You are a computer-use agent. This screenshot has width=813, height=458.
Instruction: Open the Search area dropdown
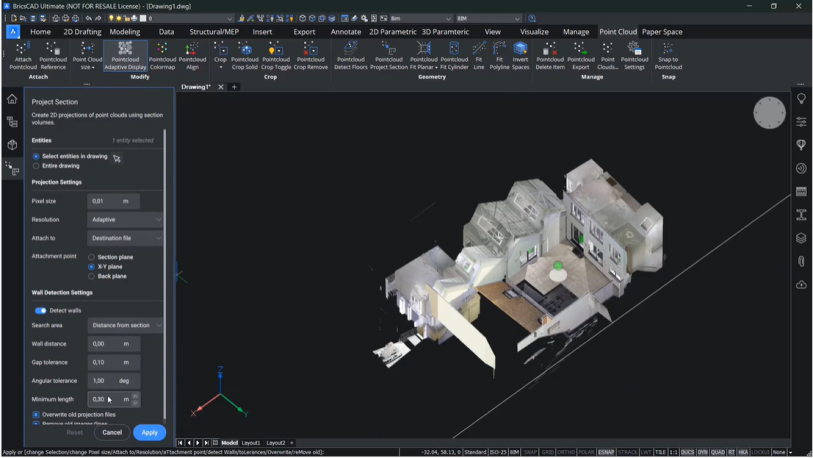pos(125,325)
